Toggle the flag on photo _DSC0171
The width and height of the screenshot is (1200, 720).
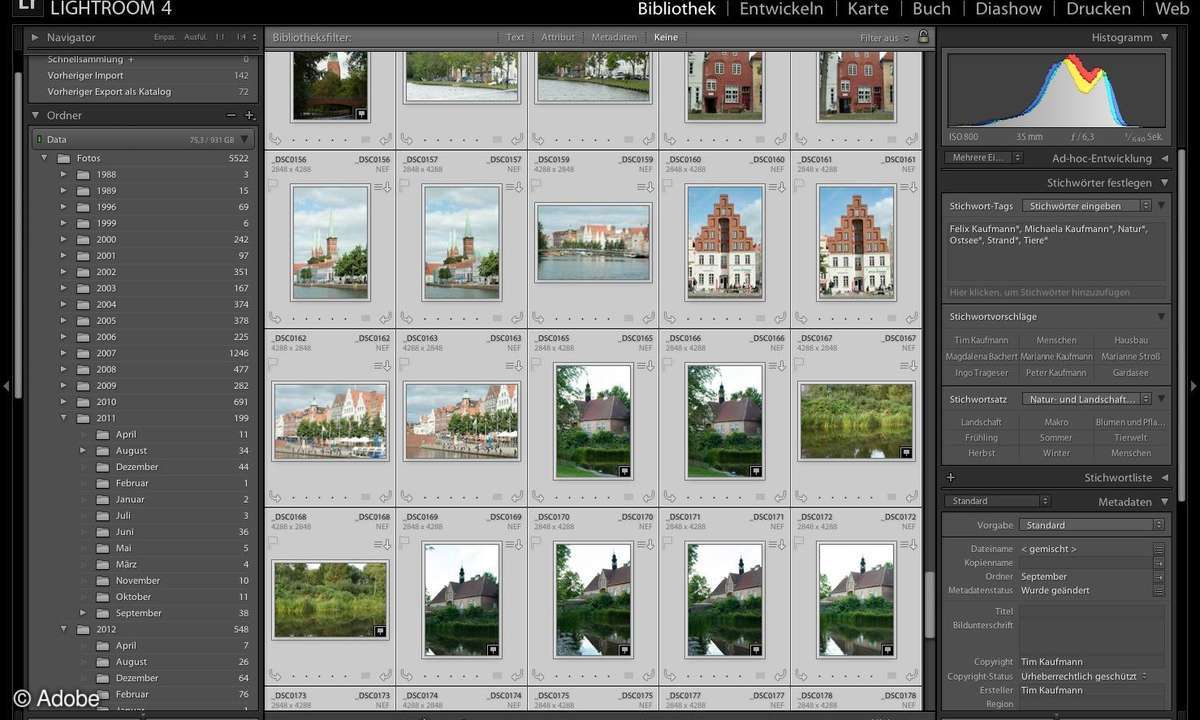tap(666, 542)
